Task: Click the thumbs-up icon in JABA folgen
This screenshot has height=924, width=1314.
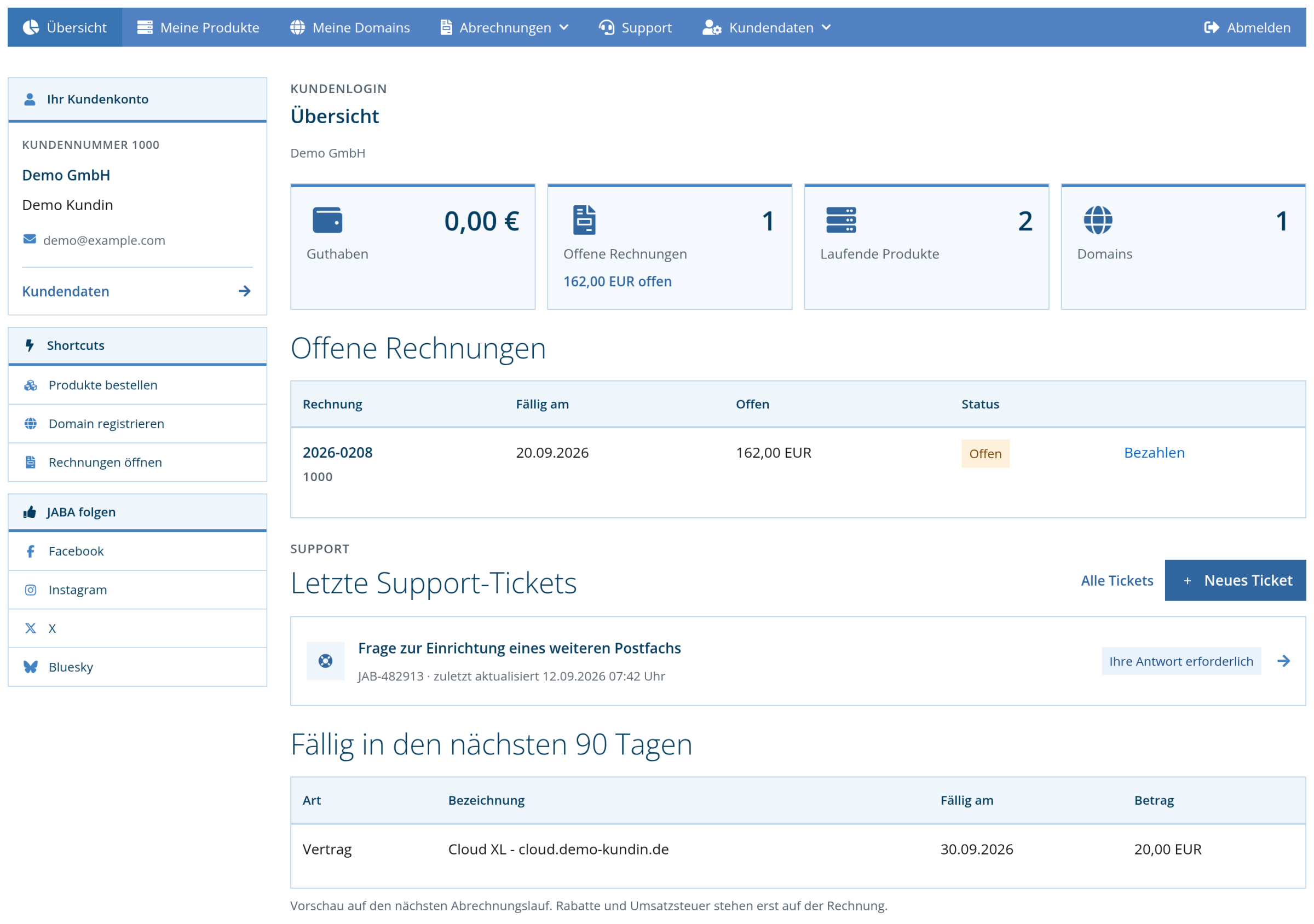Action: tap(30, 511)
